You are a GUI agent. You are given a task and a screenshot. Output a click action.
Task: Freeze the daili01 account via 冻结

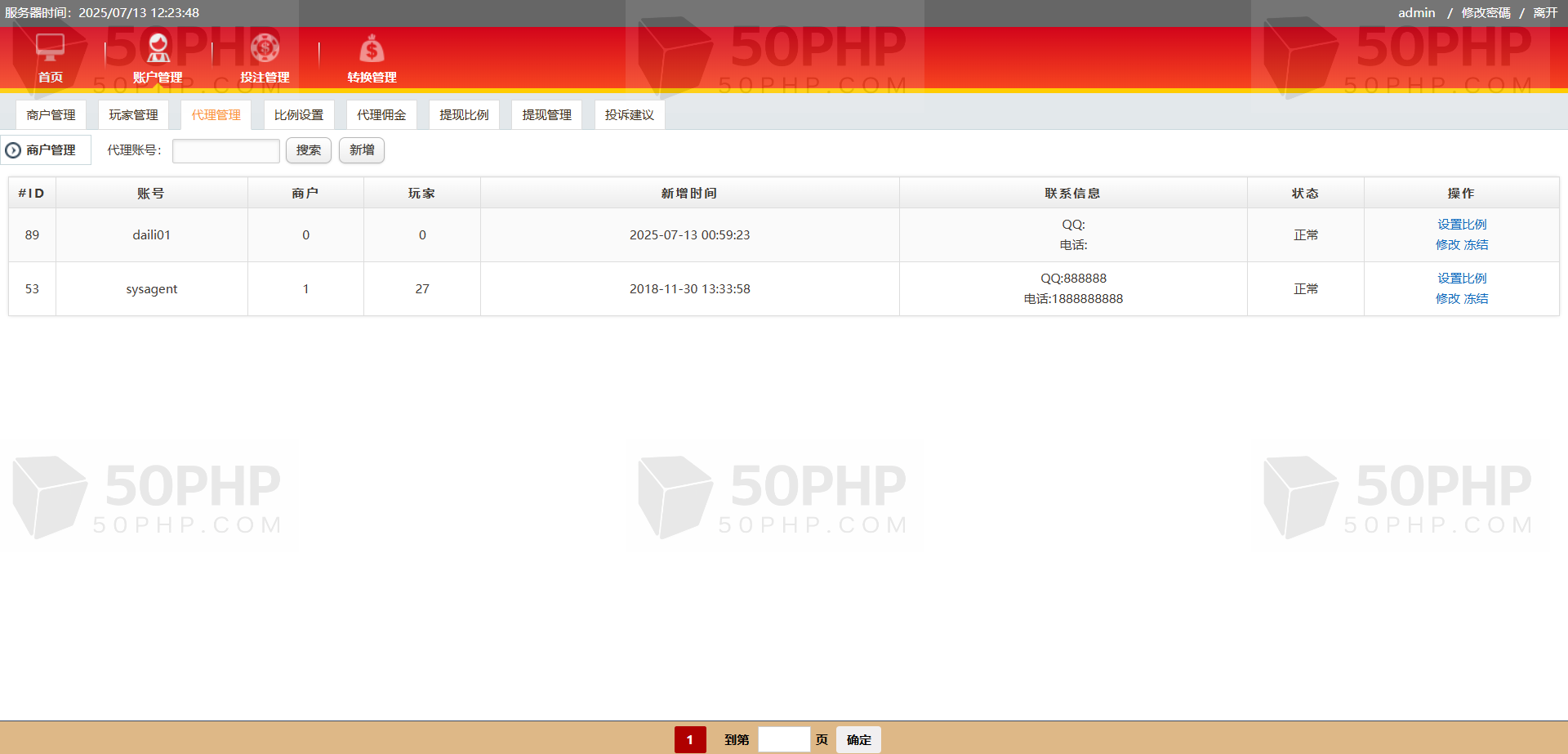click(x=1476, y=245)
